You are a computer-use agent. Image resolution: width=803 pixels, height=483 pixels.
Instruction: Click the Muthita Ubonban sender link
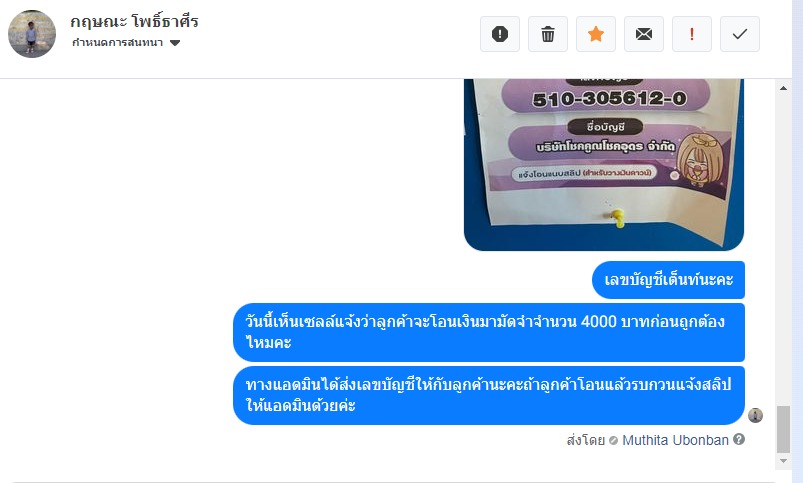point(675,440)
